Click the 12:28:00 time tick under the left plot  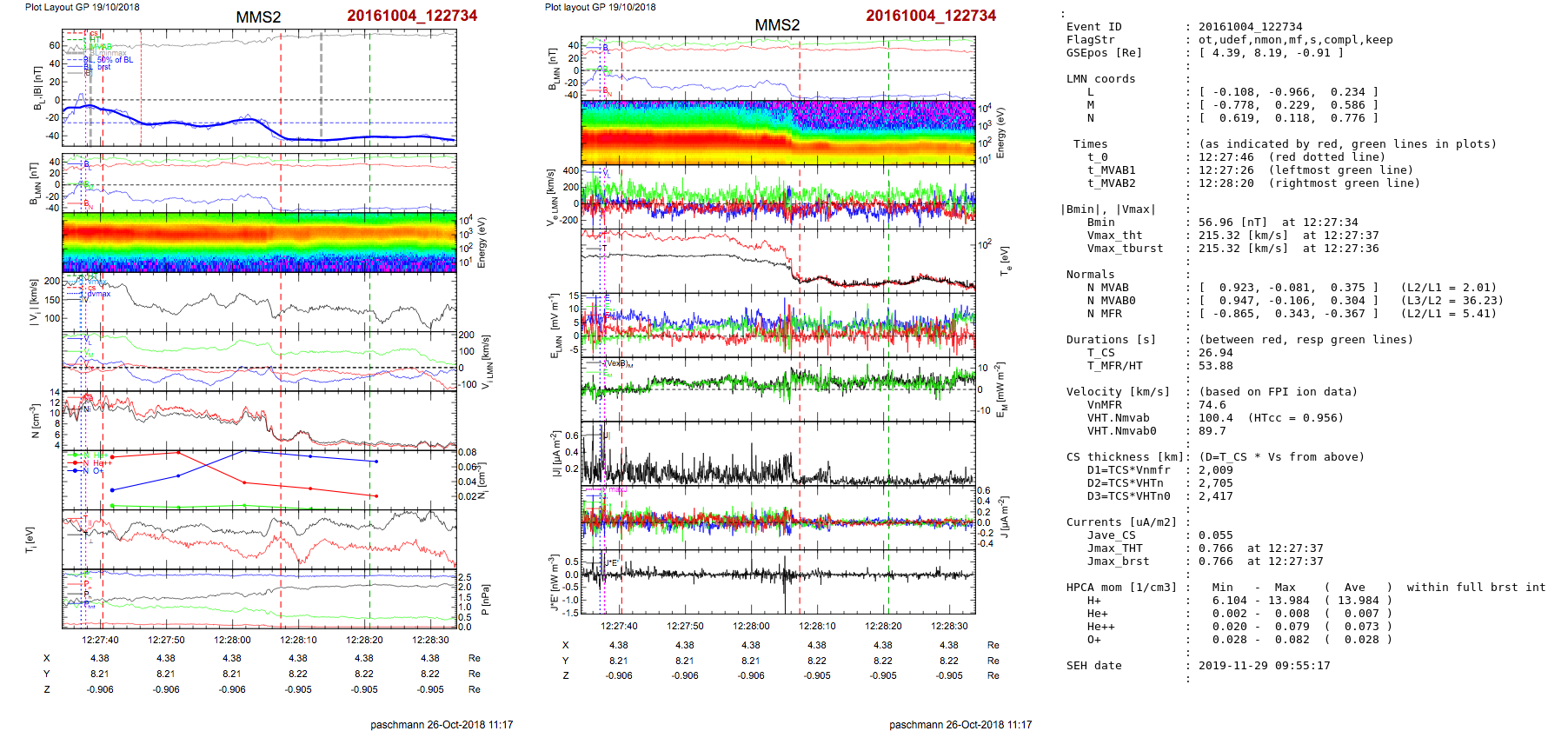click(232, 640)
